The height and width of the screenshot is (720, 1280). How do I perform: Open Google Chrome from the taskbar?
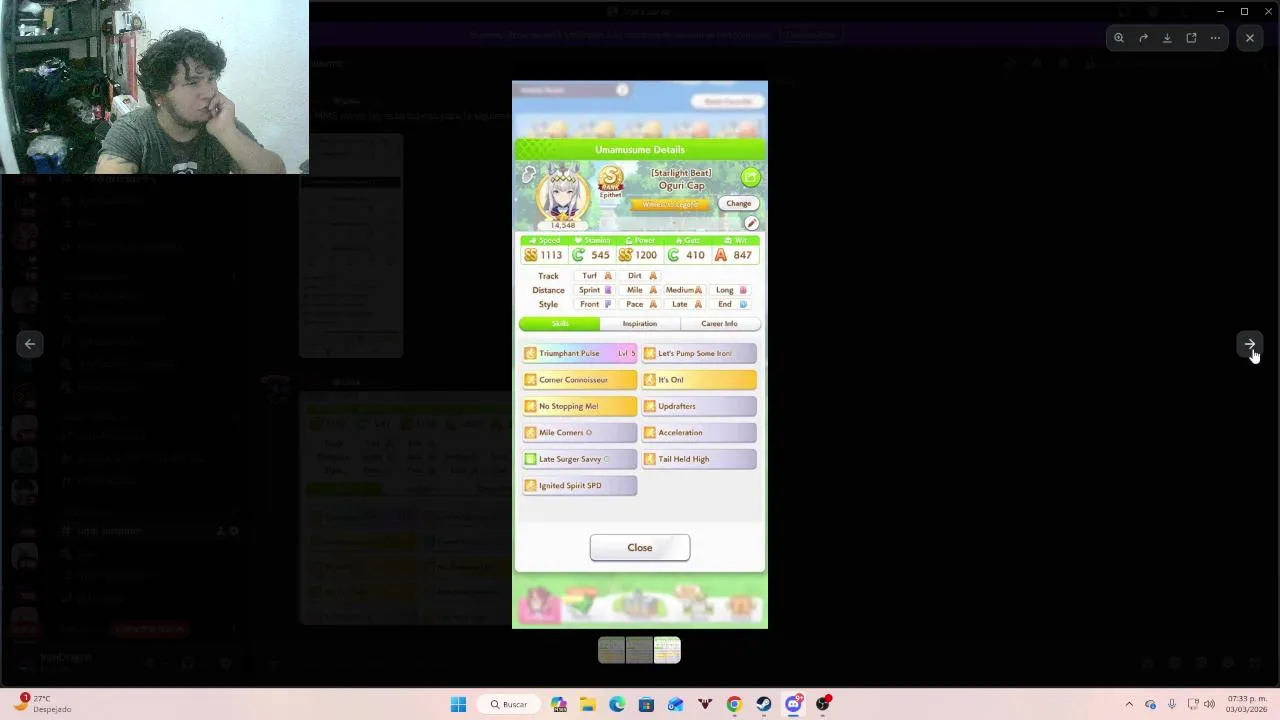(734, 705)
